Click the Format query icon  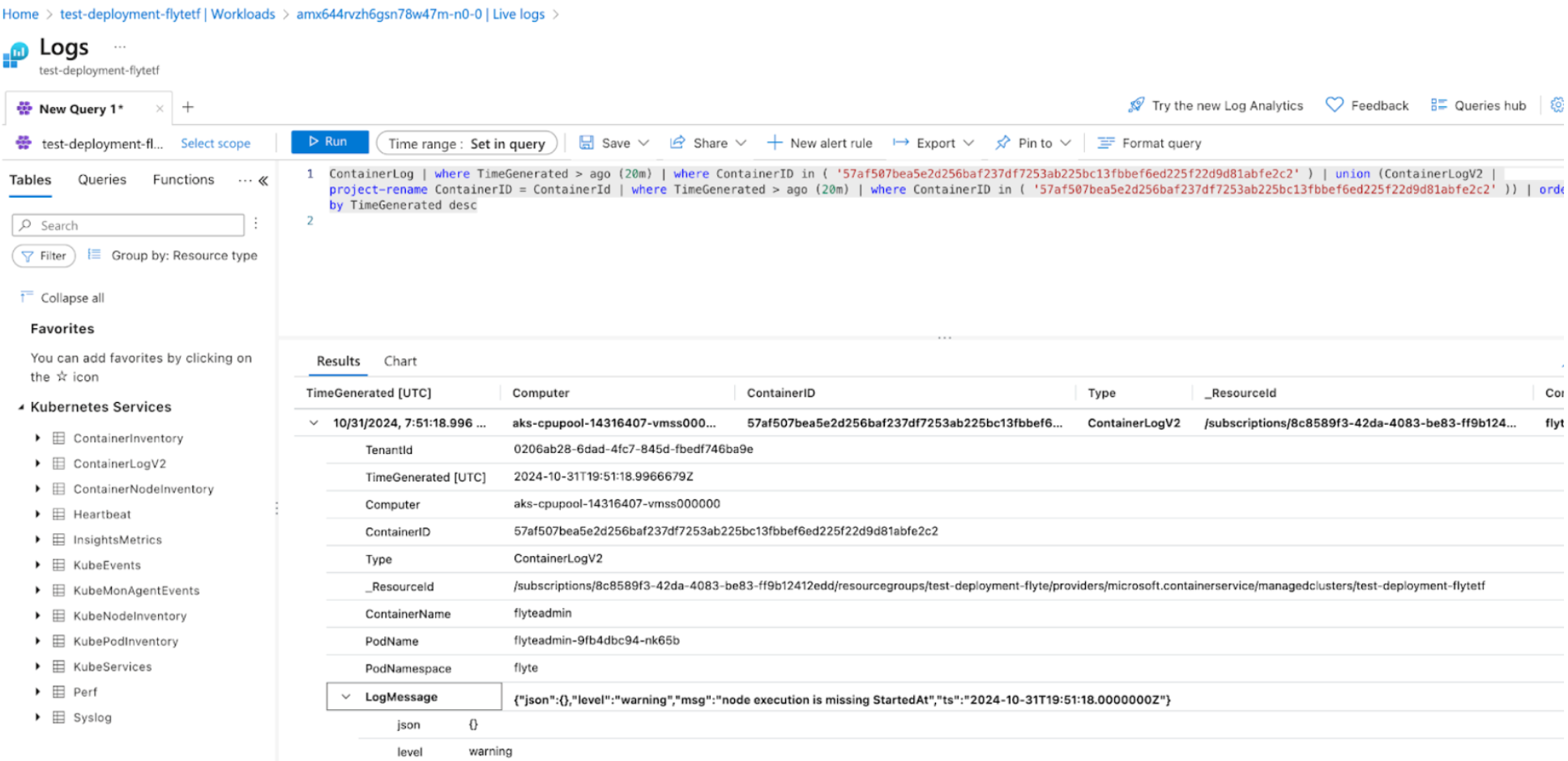pyautogui.click(x=1105, y=143)
